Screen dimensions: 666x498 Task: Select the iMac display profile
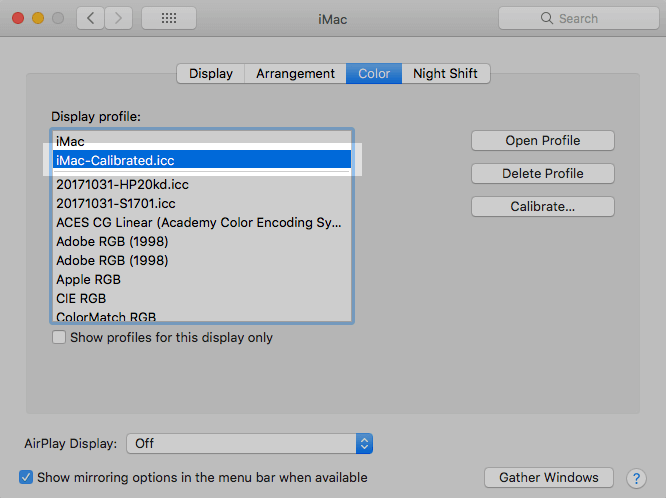pyautogui.click(x=202, y=141)
